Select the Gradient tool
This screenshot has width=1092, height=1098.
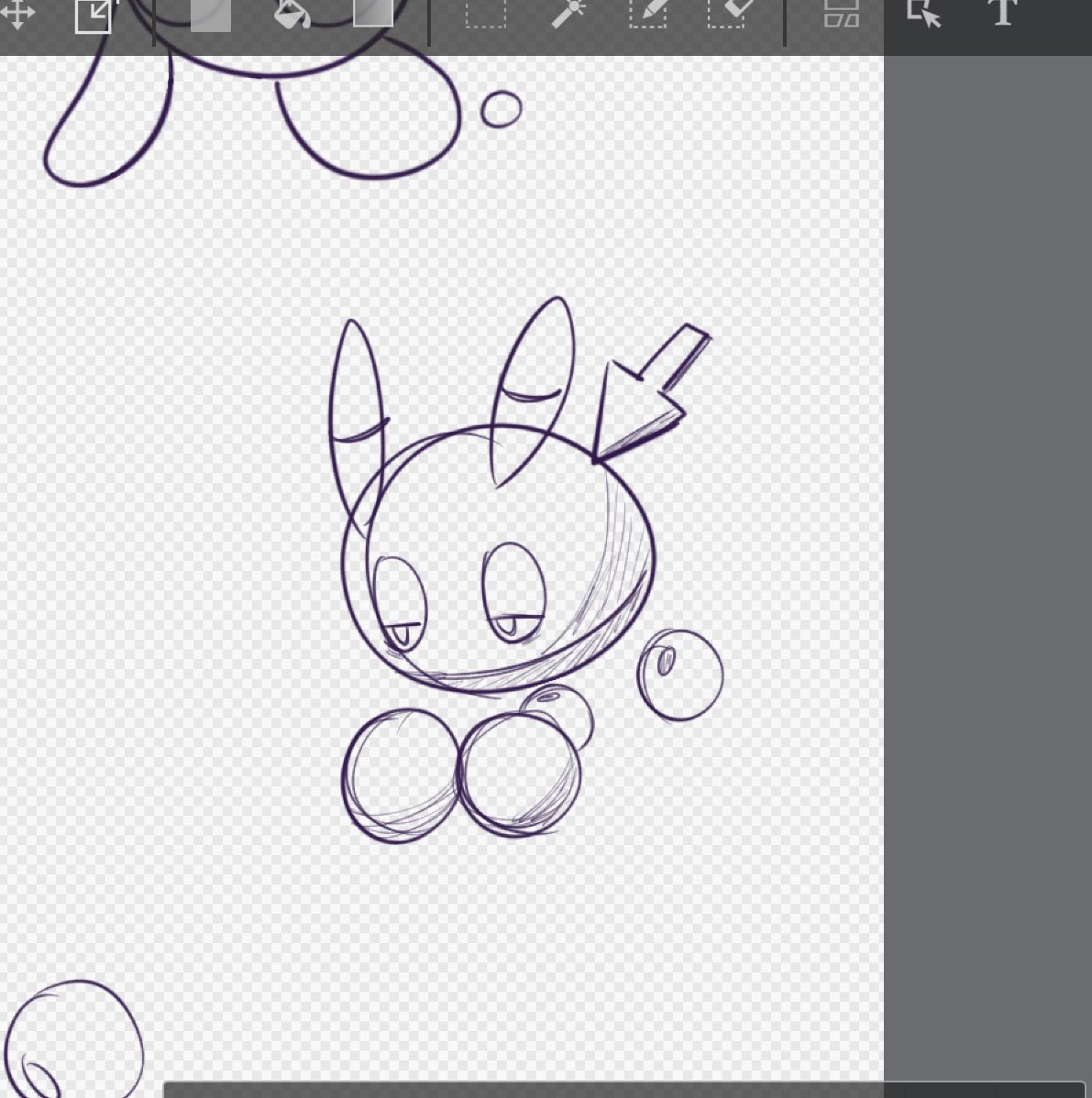(372, 14)
